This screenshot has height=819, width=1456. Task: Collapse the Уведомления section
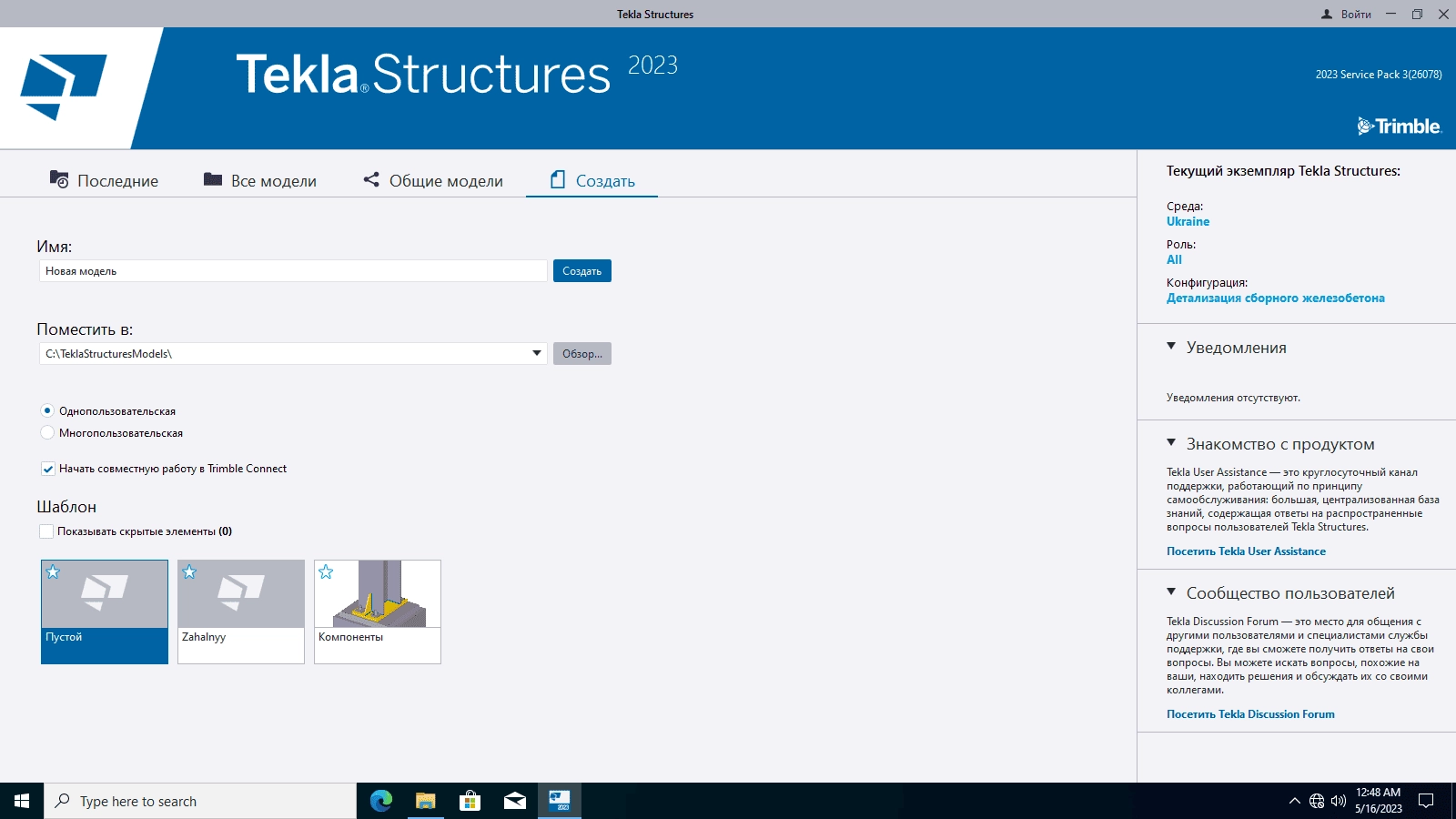pos(1171,347)
